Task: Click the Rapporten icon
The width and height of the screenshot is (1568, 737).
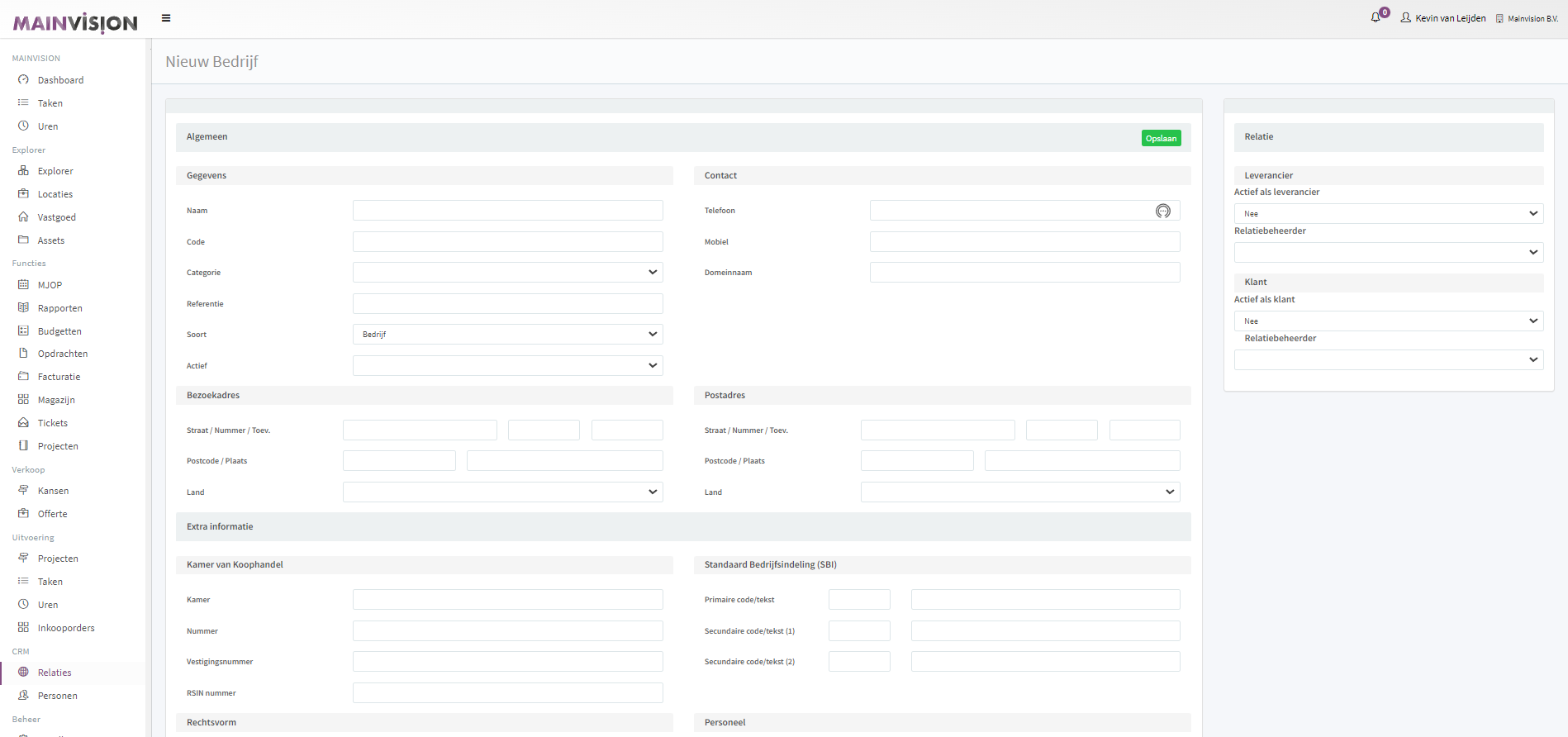Action: click(23, 308)
